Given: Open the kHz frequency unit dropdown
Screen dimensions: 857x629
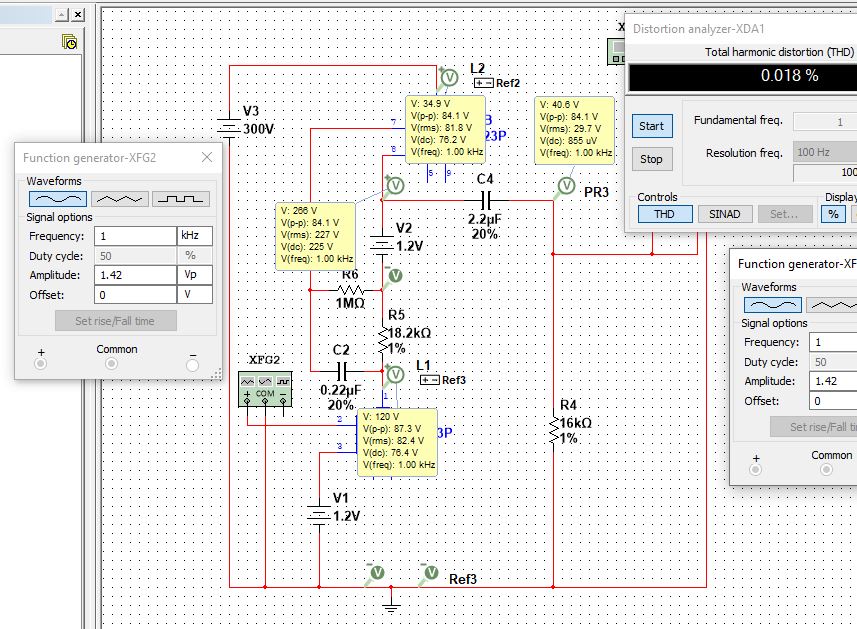Looking at the screenshot, I should pos(194,236).
